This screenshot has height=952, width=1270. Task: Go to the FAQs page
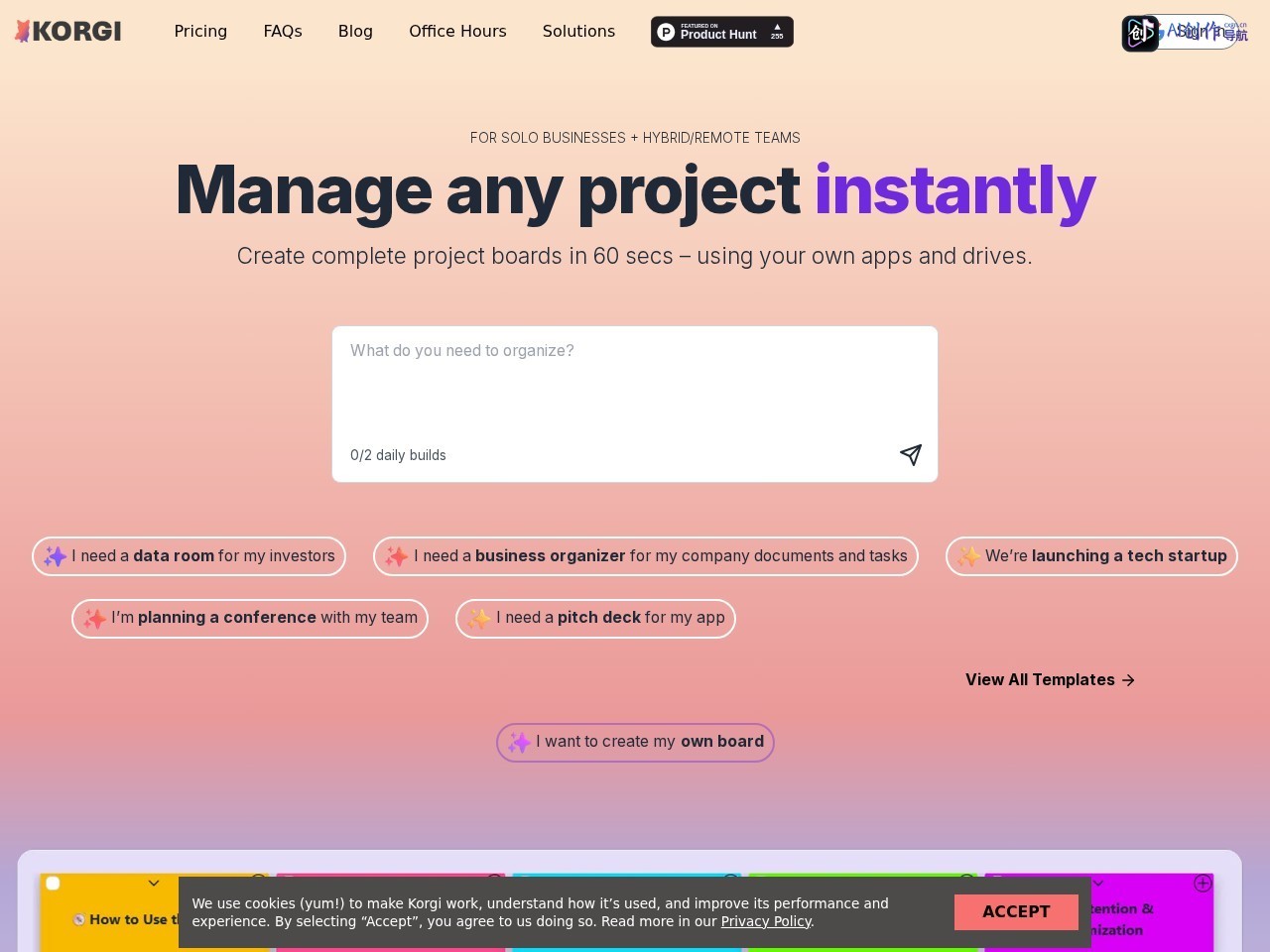(283, 32)
